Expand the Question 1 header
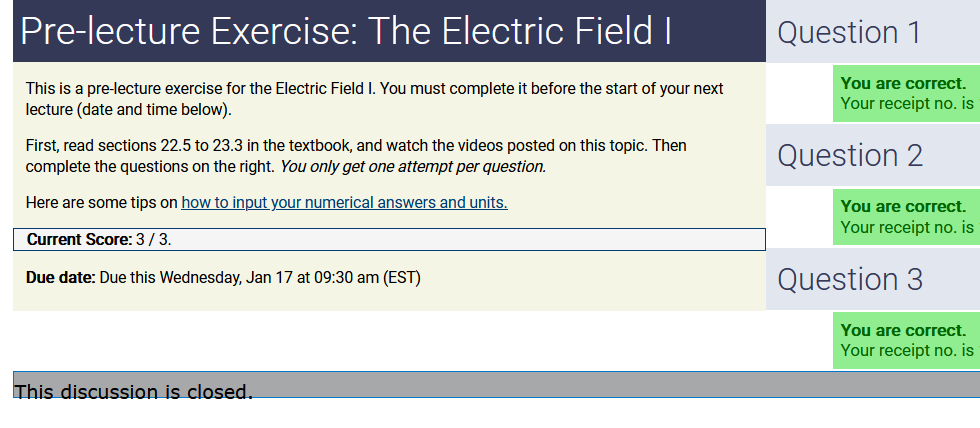The width and height of the screenshot is (980, 428). pyautogui.click(x=849, y=32)
